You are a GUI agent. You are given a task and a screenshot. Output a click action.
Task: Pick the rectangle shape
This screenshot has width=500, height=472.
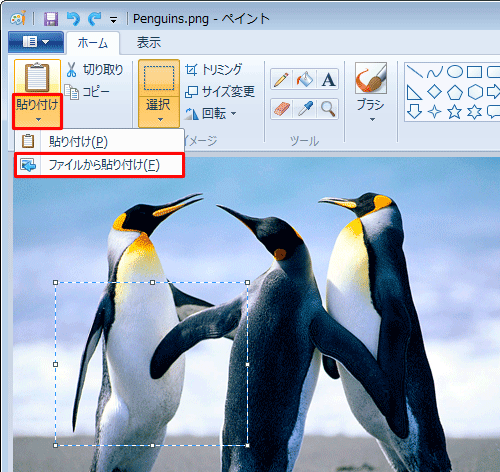[474, 72]
